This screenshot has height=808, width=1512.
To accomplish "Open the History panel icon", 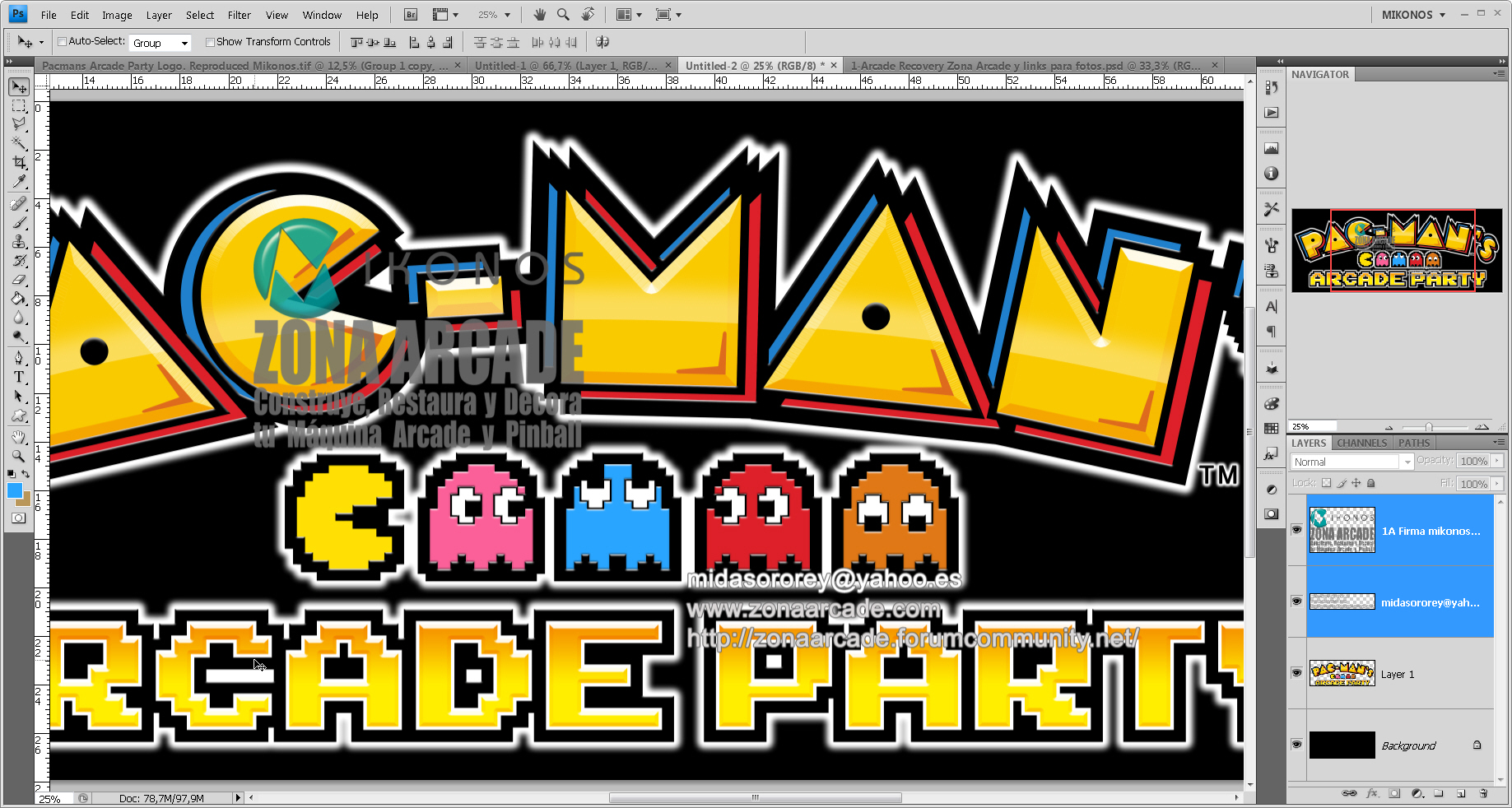I will [x=1272, y=88].
